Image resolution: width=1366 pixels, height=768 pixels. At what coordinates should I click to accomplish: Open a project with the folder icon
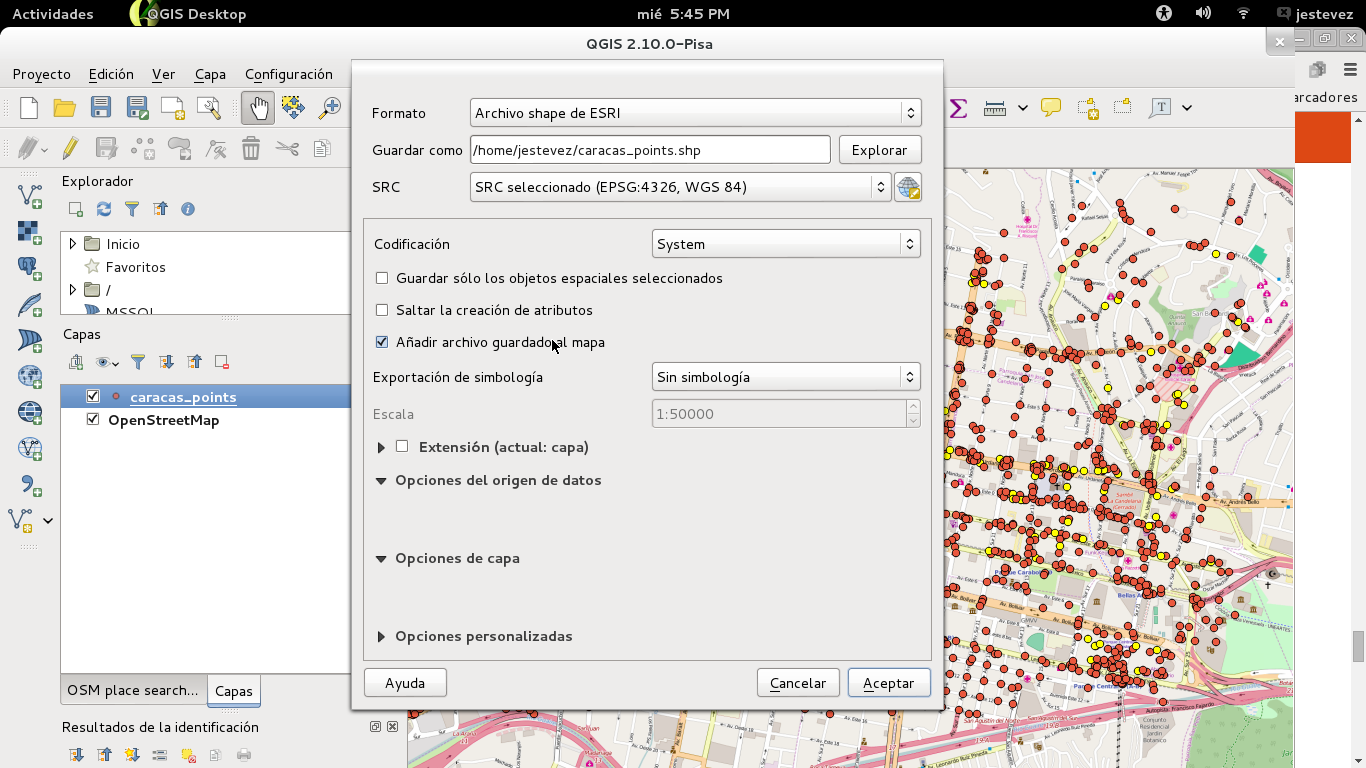[65, 108]
